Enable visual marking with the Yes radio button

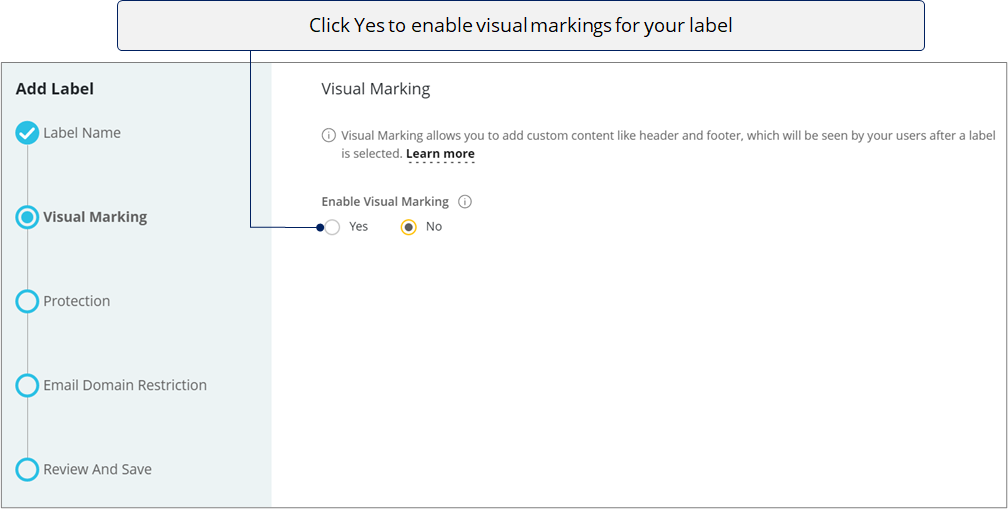point(332,228)
